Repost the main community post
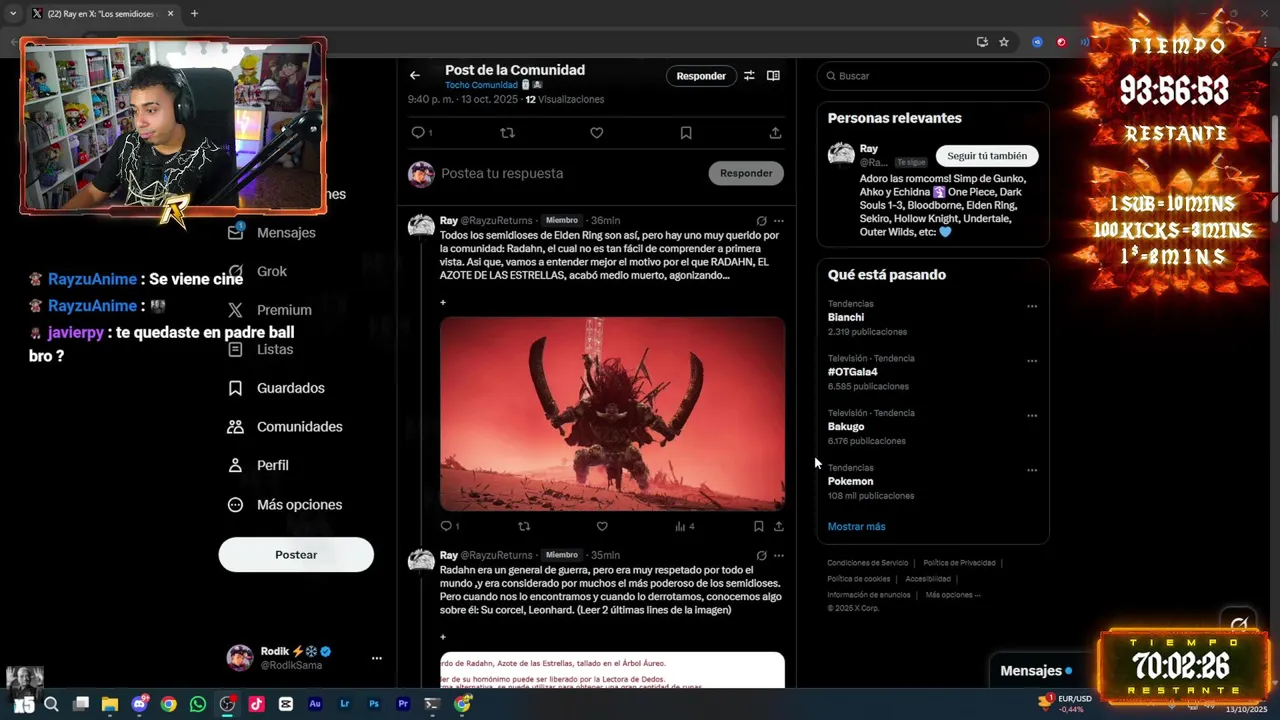Screen dimensions: 1280x720 (x=507, y=132)
